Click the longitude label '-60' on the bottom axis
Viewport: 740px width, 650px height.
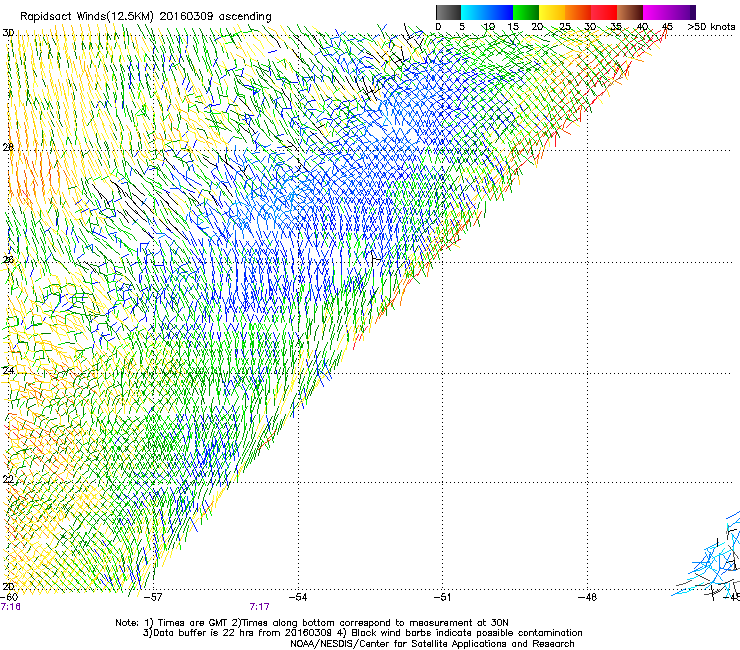pyautogui.click(x=9, y=597)
